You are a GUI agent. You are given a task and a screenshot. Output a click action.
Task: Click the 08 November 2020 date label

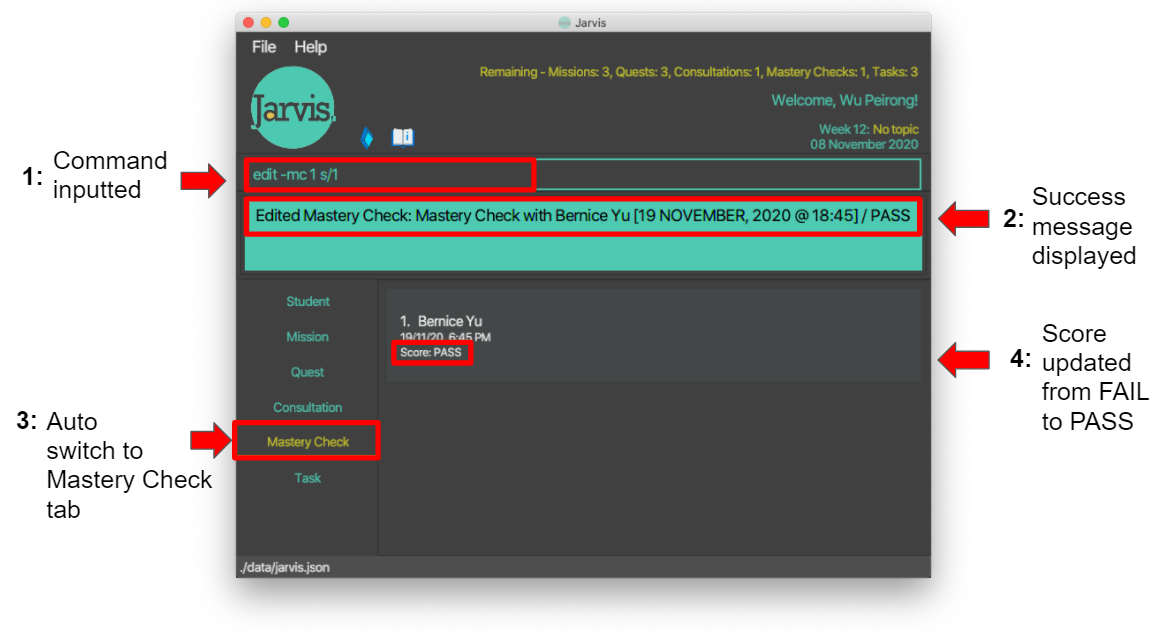point(864,144)
